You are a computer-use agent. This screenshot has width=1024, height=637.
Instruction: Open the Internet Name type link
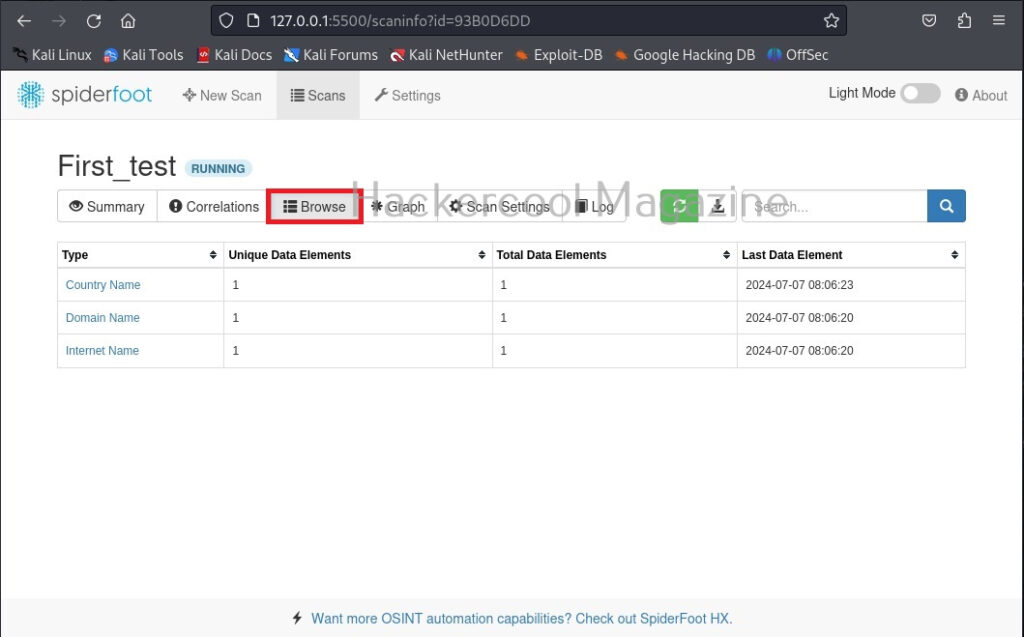pos(102,351)
